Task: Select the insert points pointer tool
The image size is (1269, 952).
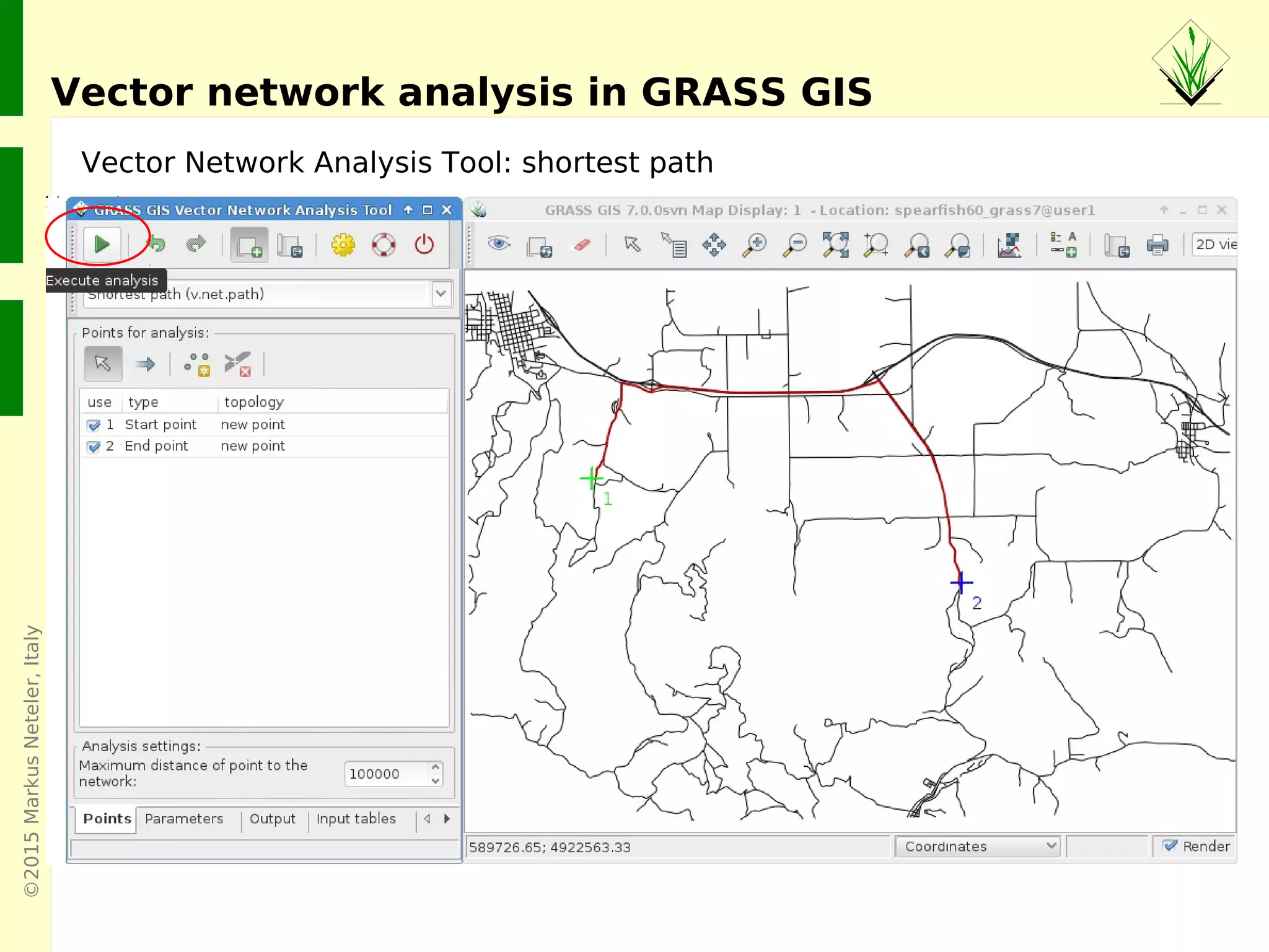Action: pyautogui.click(x=103, y=364)
